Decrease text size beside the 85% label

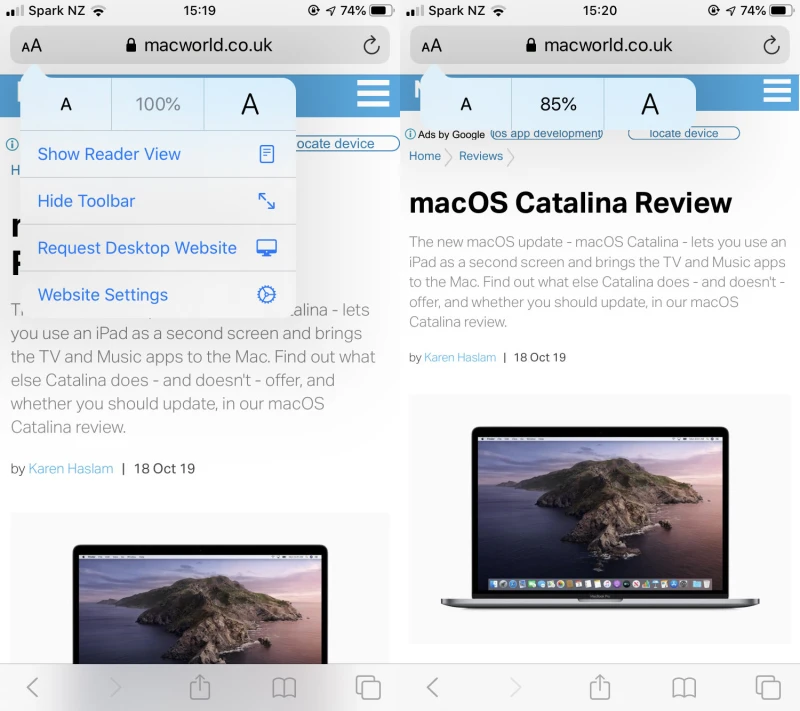(x=466, y=104)
